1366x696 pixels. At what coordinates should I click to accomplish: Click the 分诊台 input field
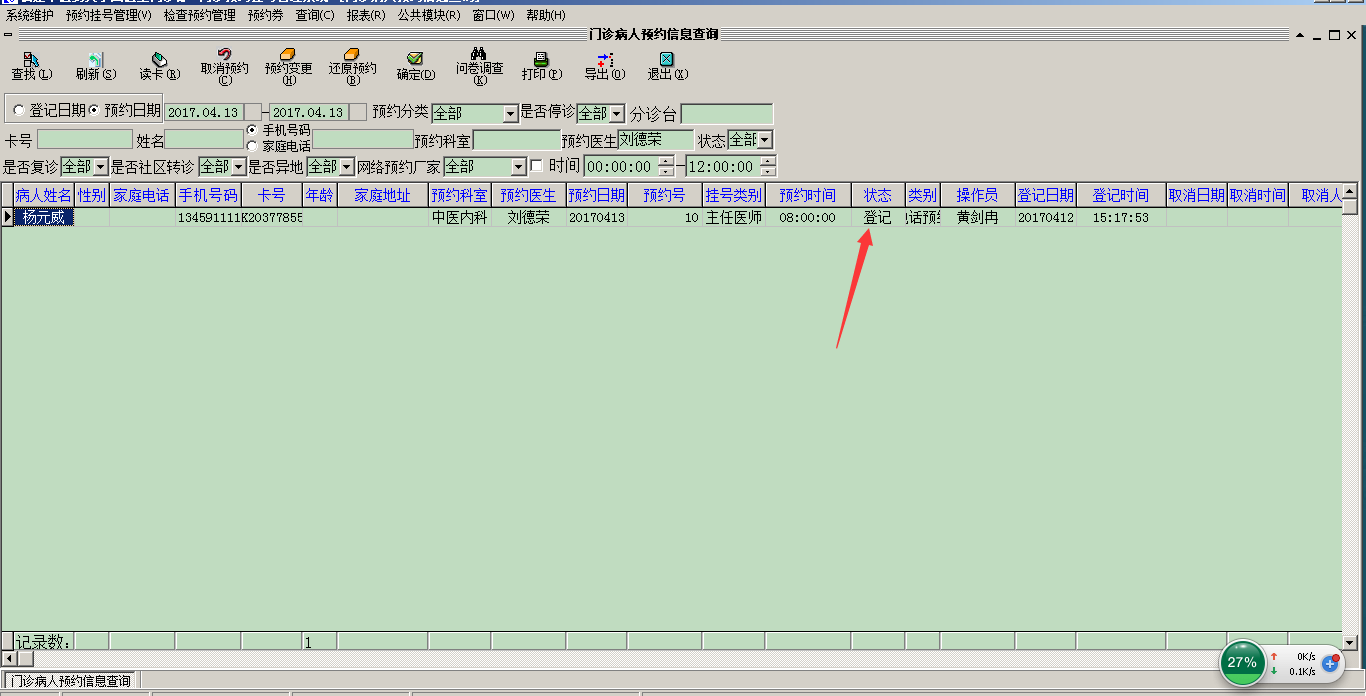(727, 114)
